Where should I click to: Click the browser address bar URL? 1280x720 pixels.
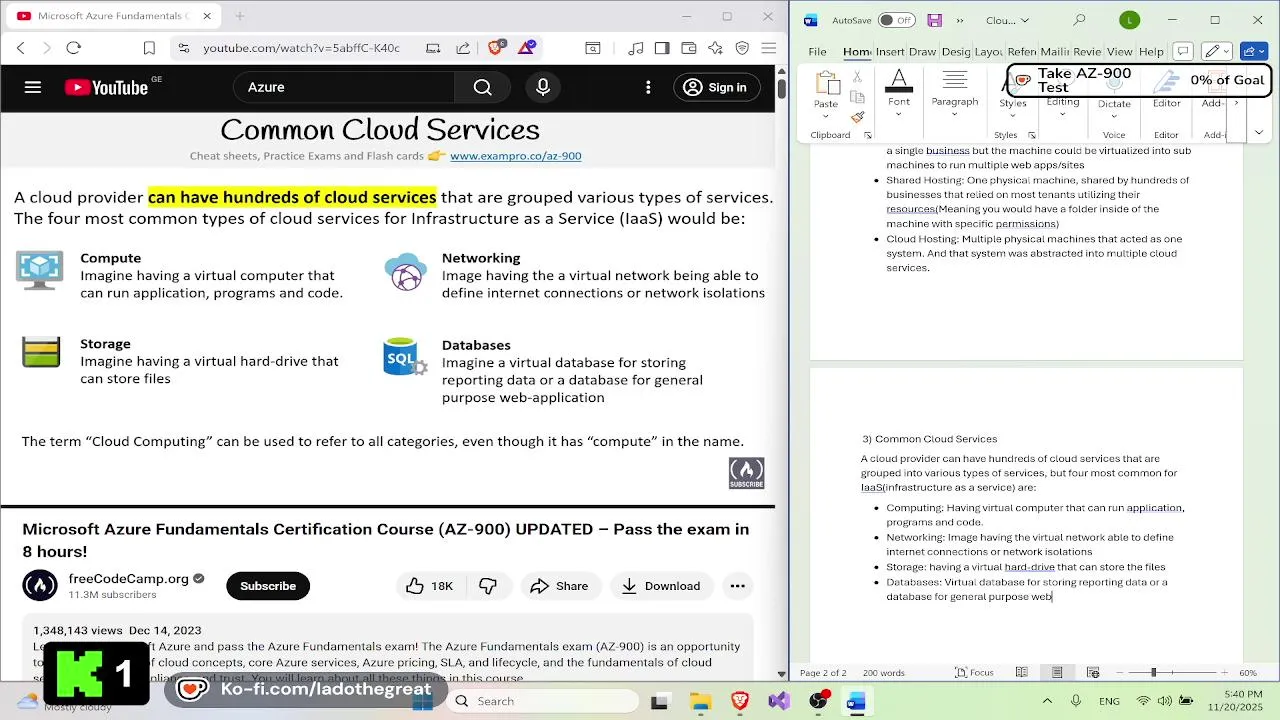[x=301, y=48]
